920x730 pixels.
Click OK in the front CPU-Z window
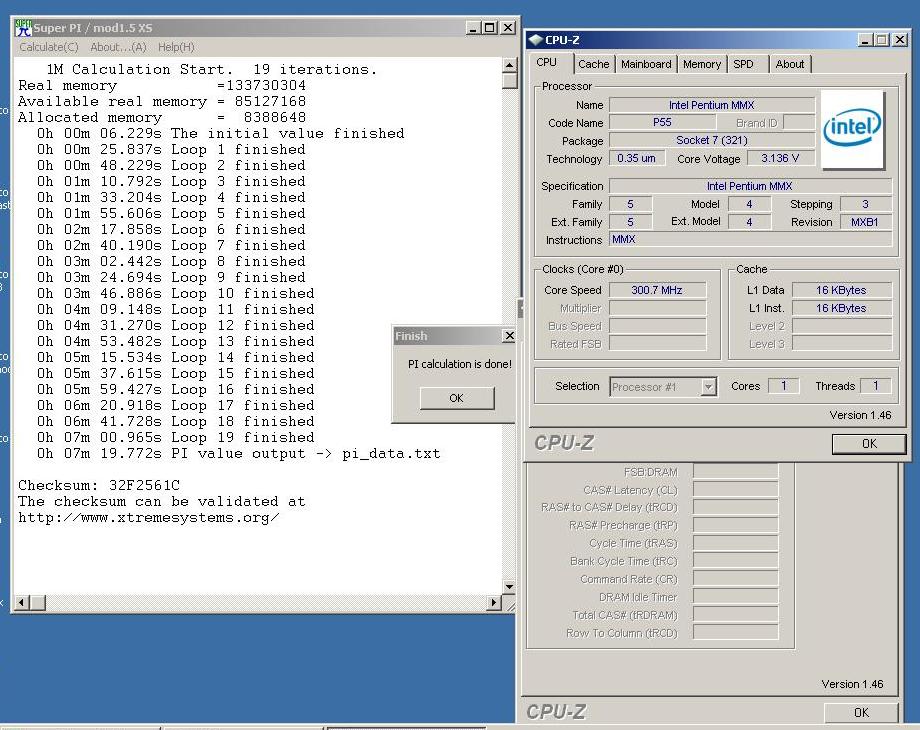point(869,444)
